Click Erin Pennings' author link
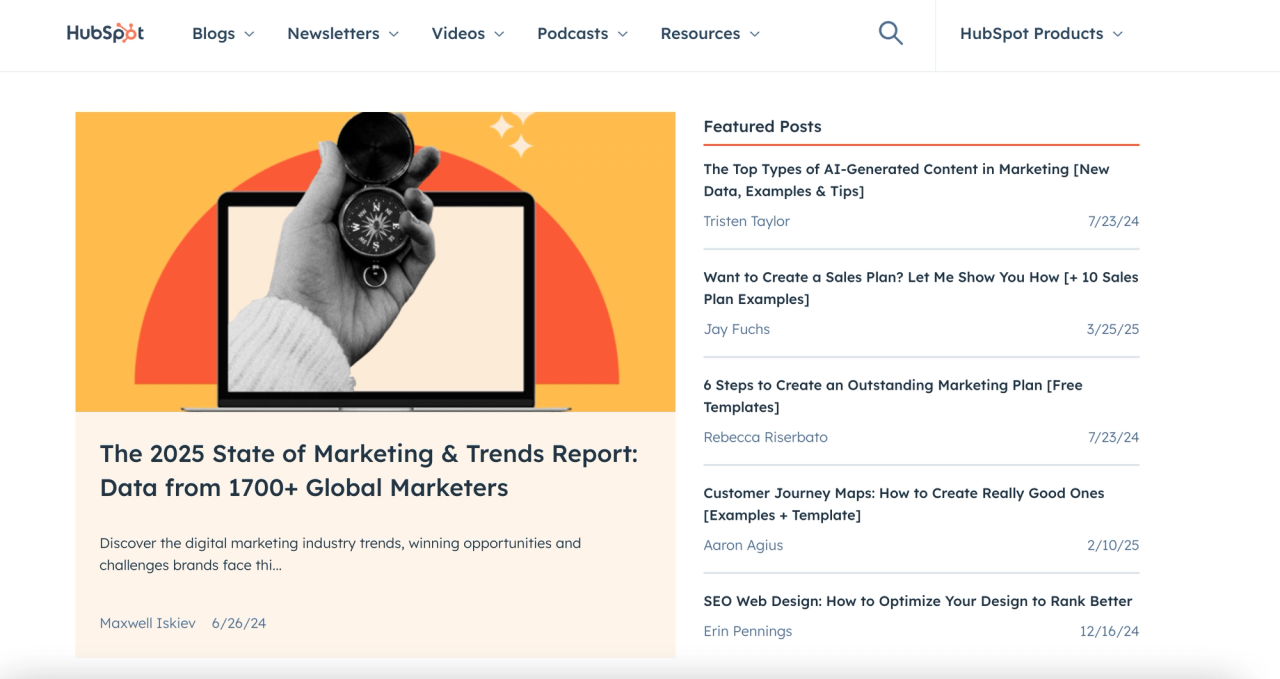This screenshot has width=1280, height=679. tap(747, 631)
